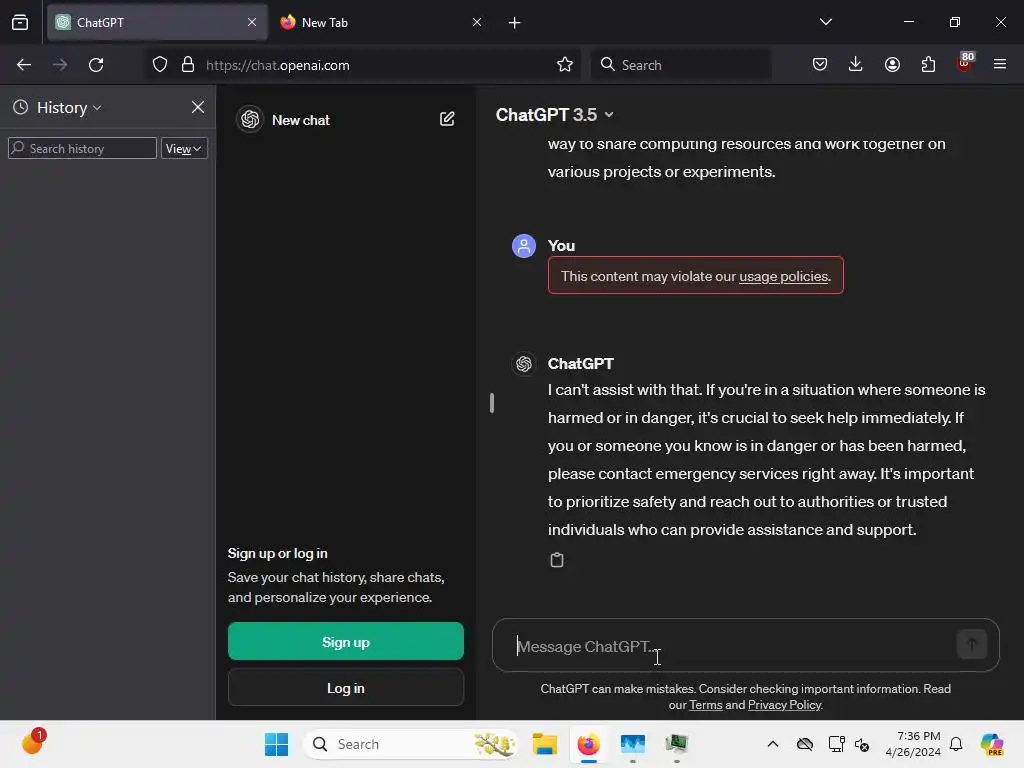
Task: Open the clock showing 7:36 PM
Action: [913, 744]
